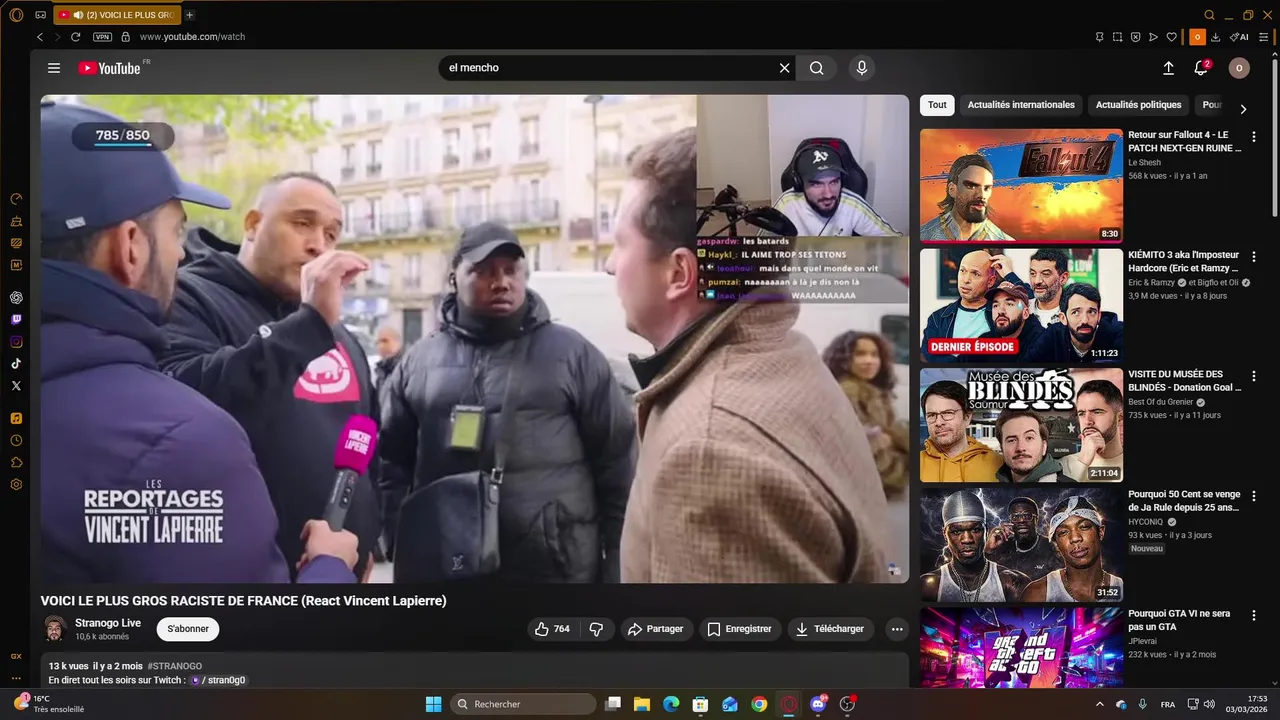Open the KIÉMITO 3 video thumbnail
This screenshot has width=1280, height=720.
1021,305
